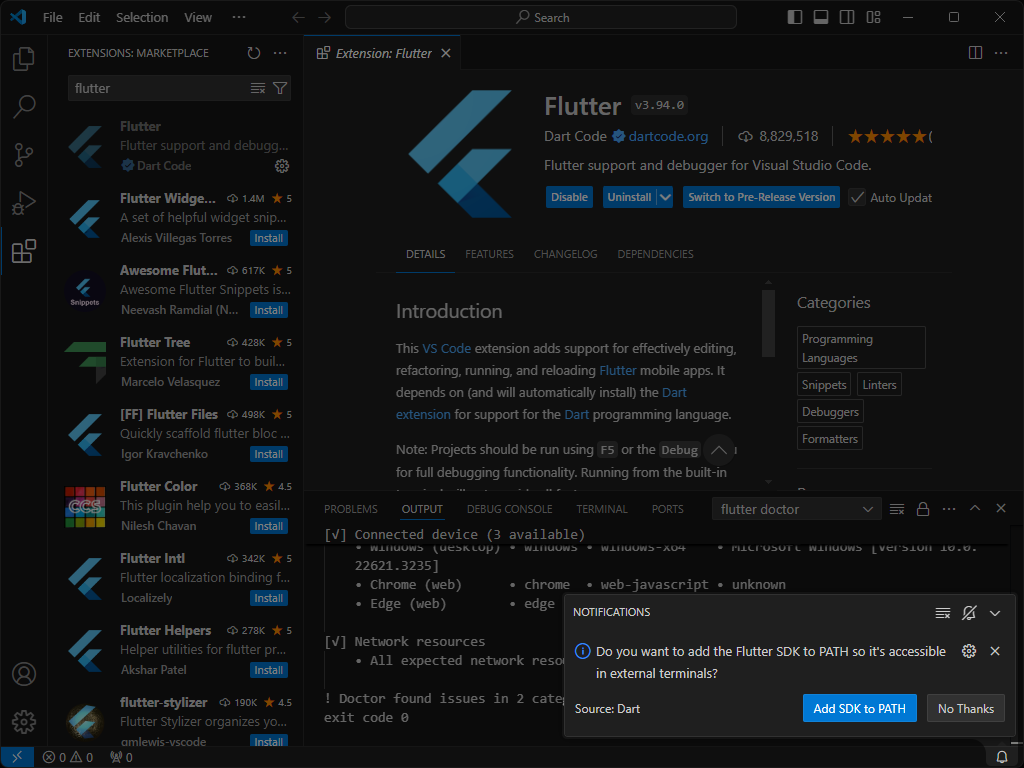Toggle output auto scroll lock

point(923,509)
